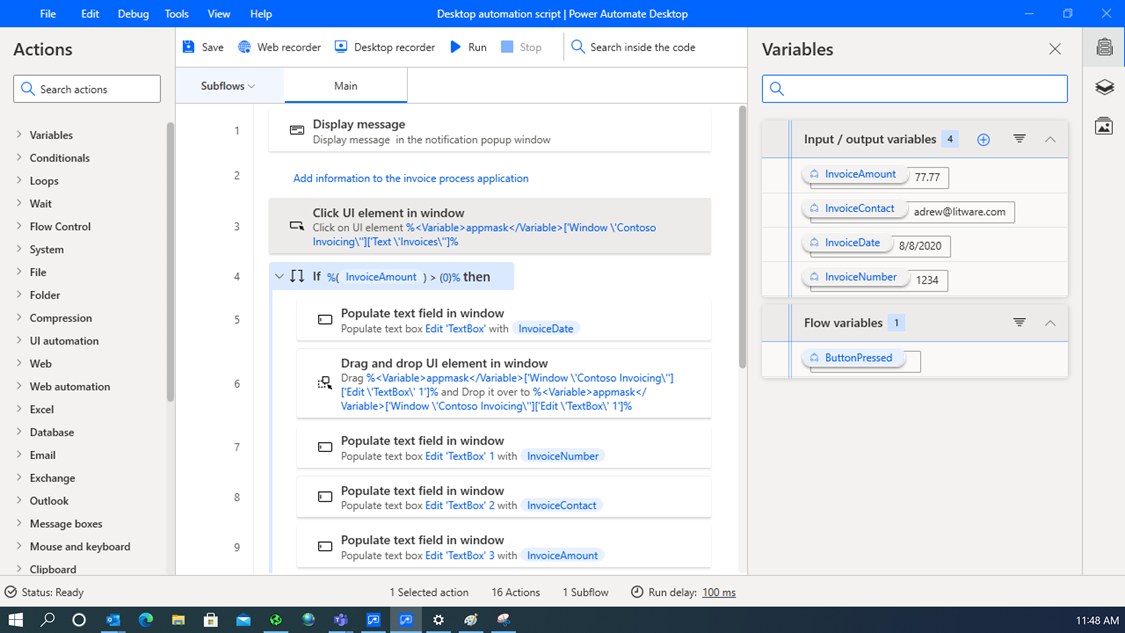Open the Debug menu

133,14
